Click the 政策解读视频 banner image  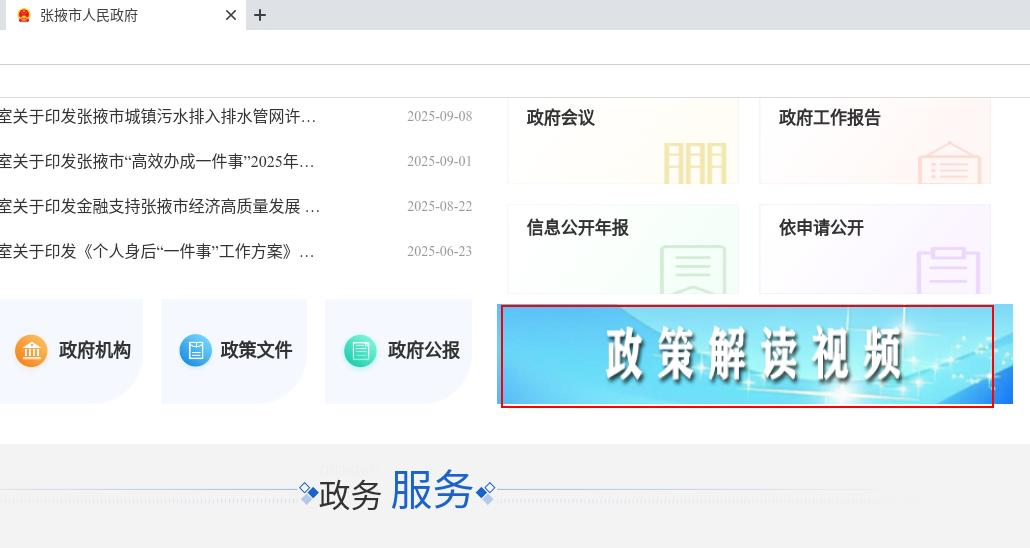(754, 355)
